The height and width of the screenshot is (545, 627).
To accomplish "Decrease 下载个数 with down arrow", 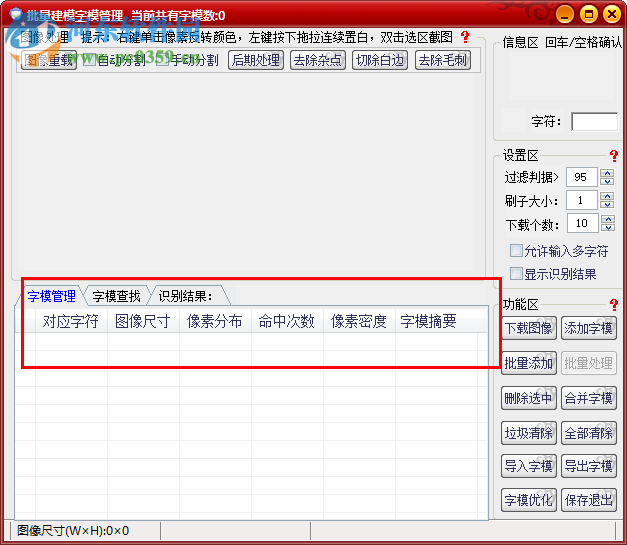I will pyautogui.click(x=608, y=227).
